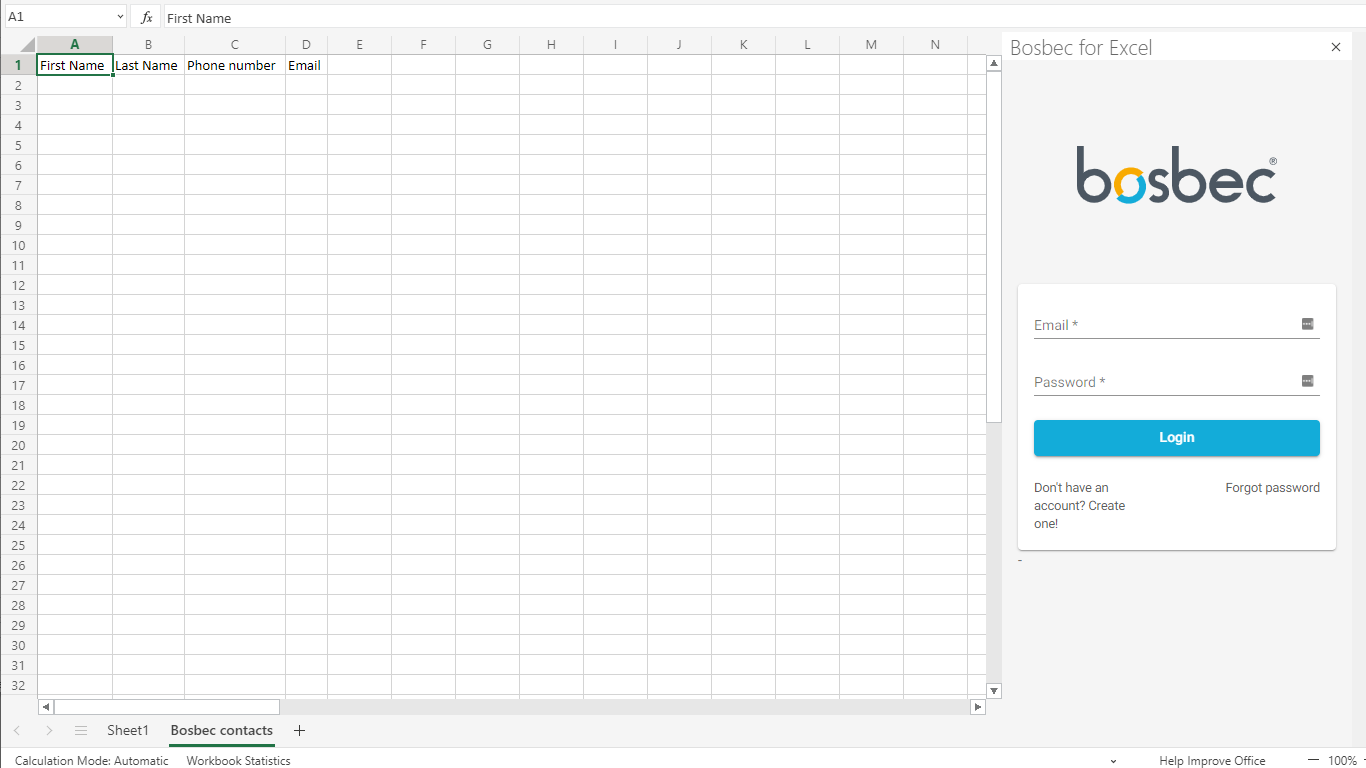Go to previous sheet arrow
The width and height of the screenshot is (1366, 768).
click(x=16, y=731)
